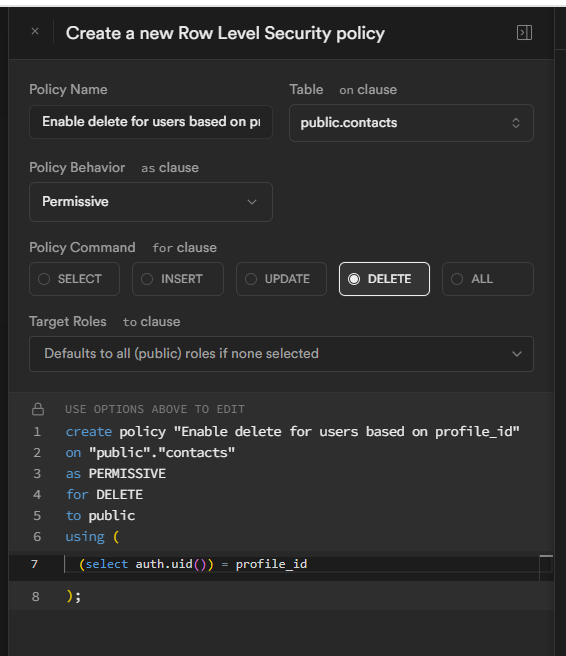This screenshot has width=566, height=656.
Task: Click the lock icon above the SQL editor
Action: pyautogui.click(x=38, y=409)
